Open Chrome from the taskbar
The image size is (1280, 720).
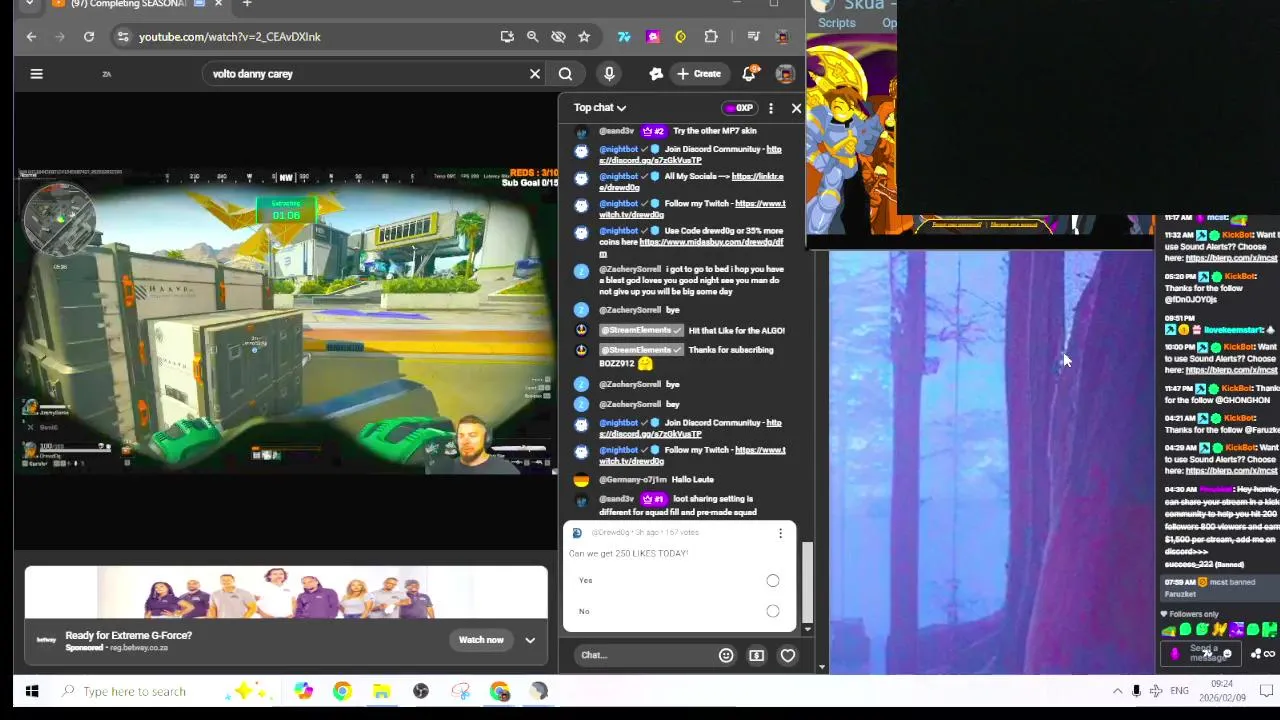(x=342, y=691)
